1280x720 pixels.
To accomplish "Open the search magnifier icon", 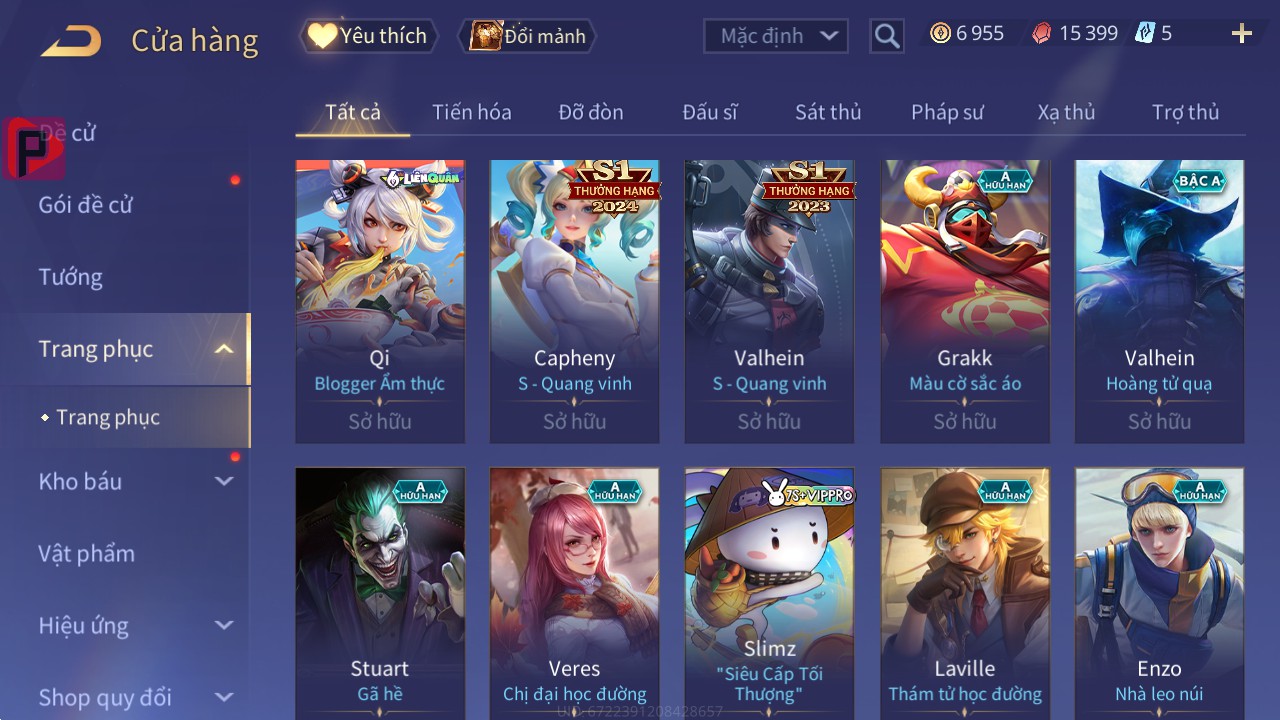I will click(886, 37).
